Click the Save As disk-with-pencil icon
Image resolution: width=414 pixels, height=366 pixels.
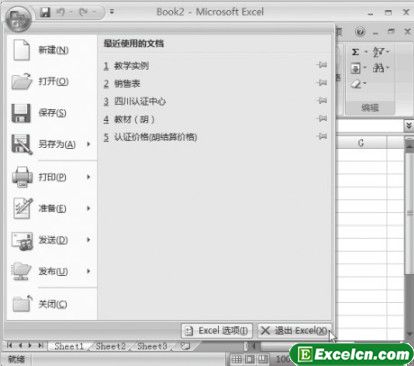(22, 144)
